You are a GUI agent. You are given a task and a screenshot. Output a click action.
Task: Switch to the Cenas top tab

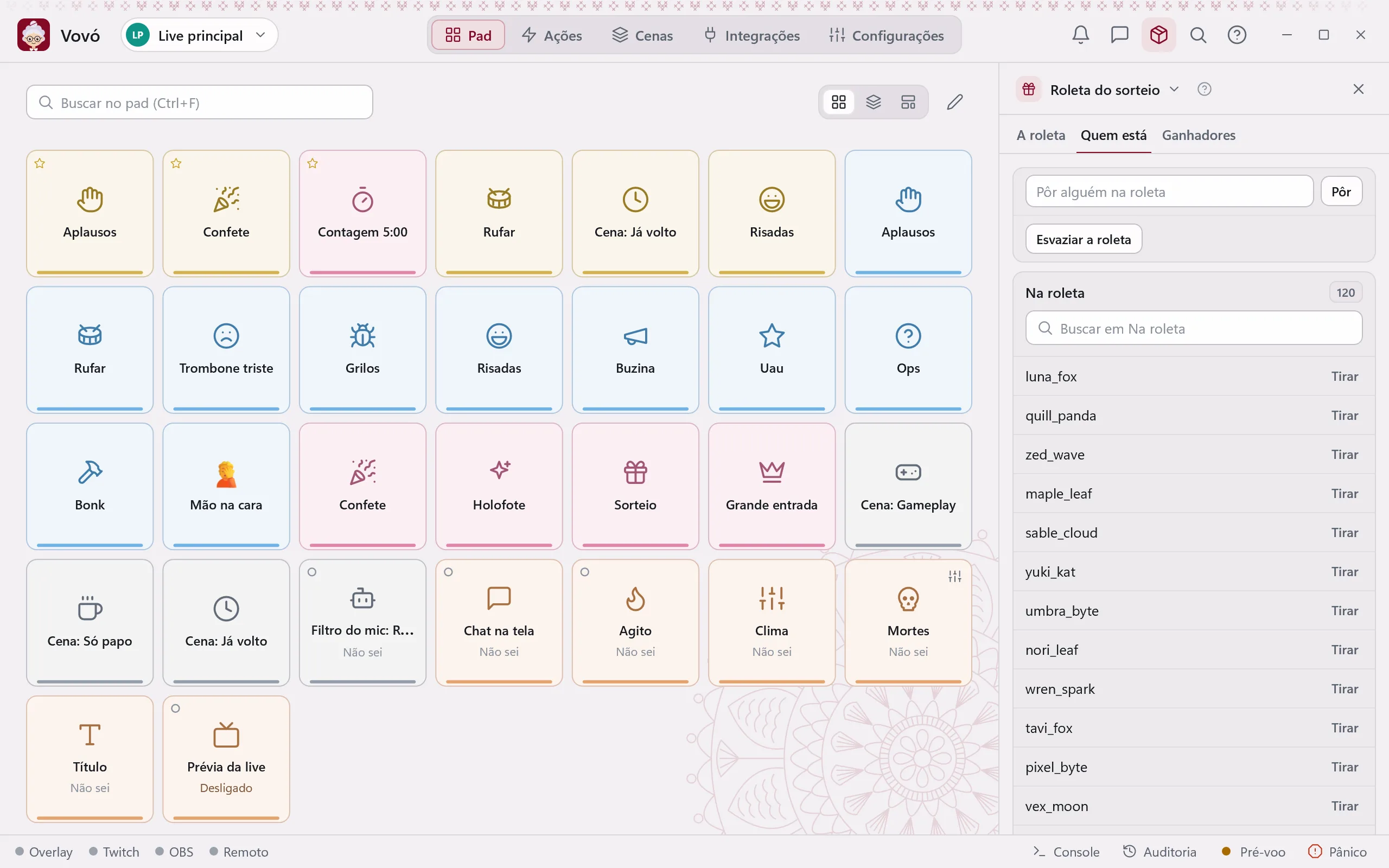click(643, 35)
